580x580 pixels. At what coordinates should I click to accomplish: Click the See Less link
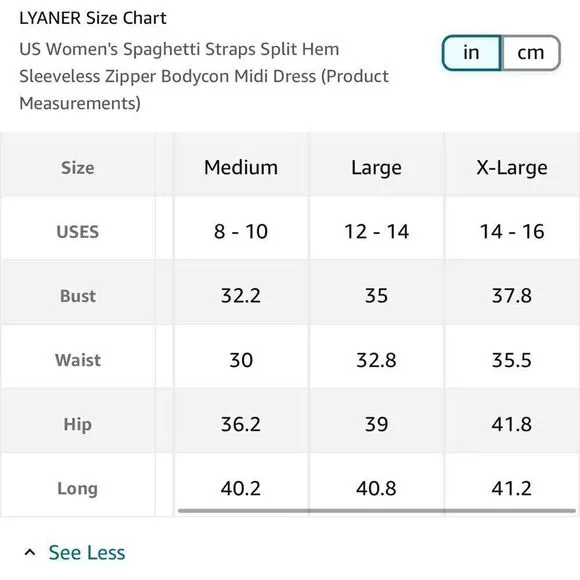pos(87,553)
